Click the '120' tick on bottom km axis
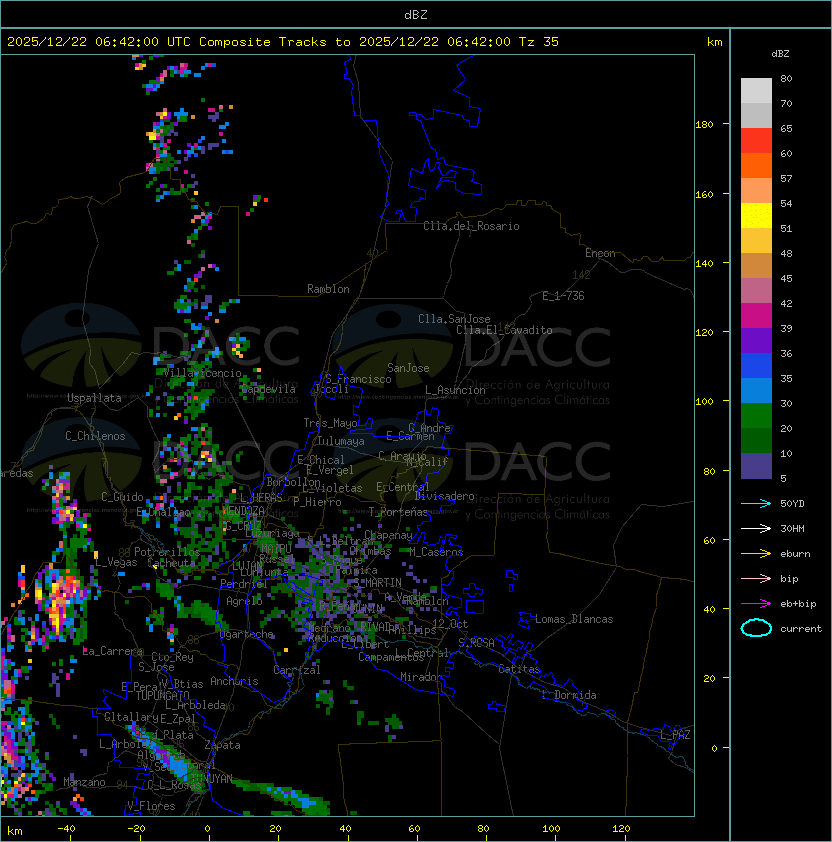Image resolution: width=832 pixels, height=842 pixels. (x=621, y=829)
